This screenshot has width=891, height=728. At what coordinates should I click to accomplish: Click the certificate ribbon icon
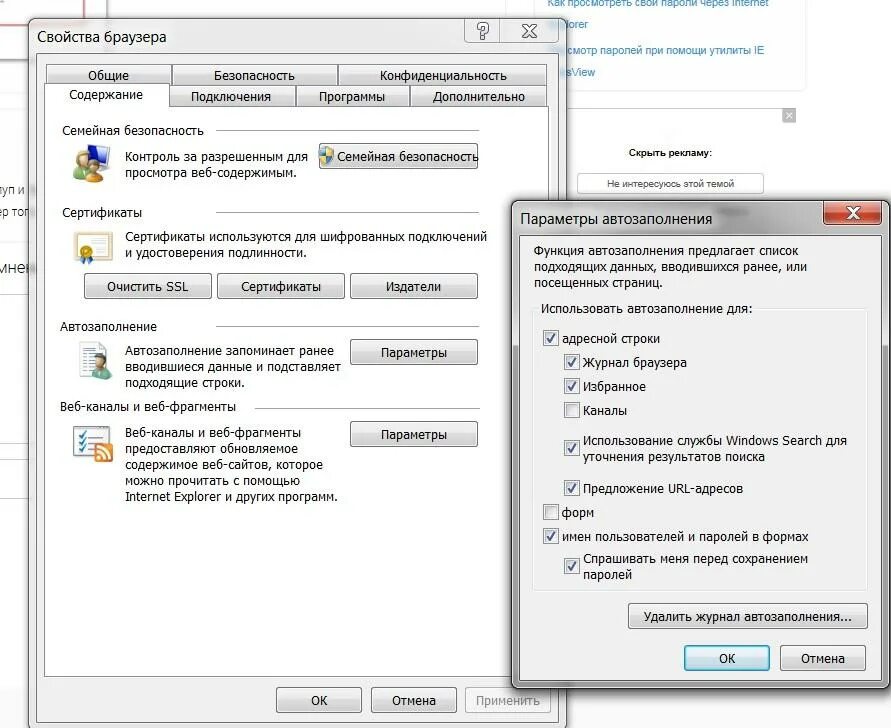point(93,247)
